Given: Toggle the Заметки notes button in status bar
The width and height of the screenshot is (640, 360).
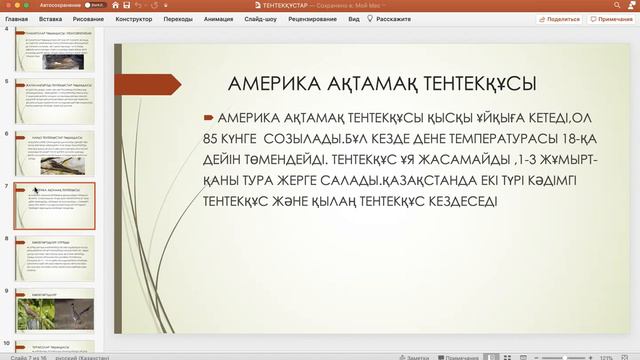Looking at the screenshot, I should 414,358.
